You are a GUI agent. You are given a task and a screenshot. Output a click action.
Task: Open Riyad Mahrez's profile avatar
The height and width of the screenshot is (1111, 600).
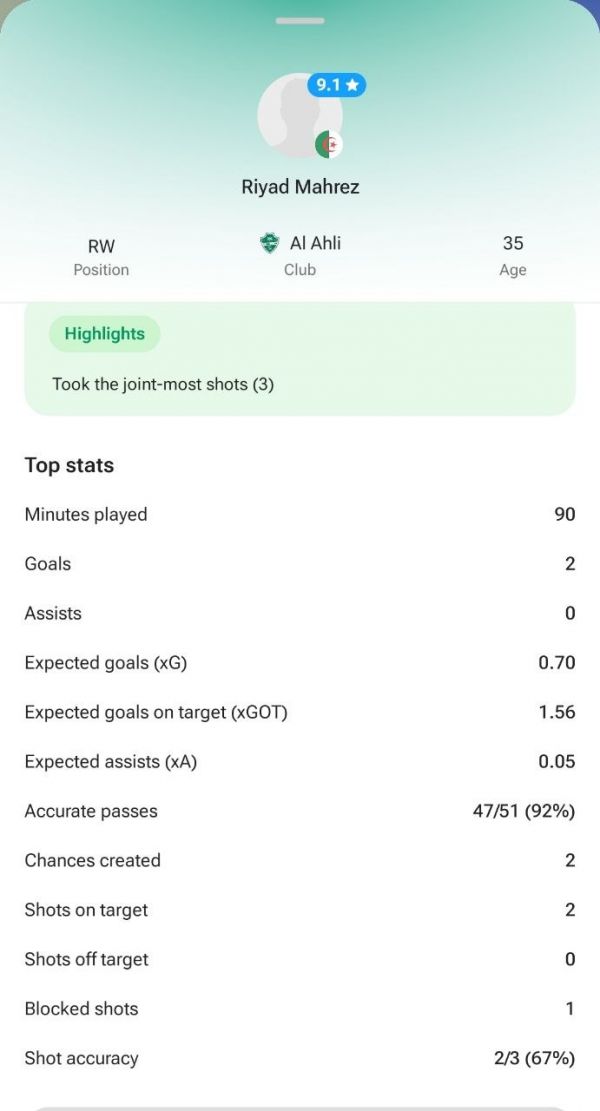[x=300, y=115]
